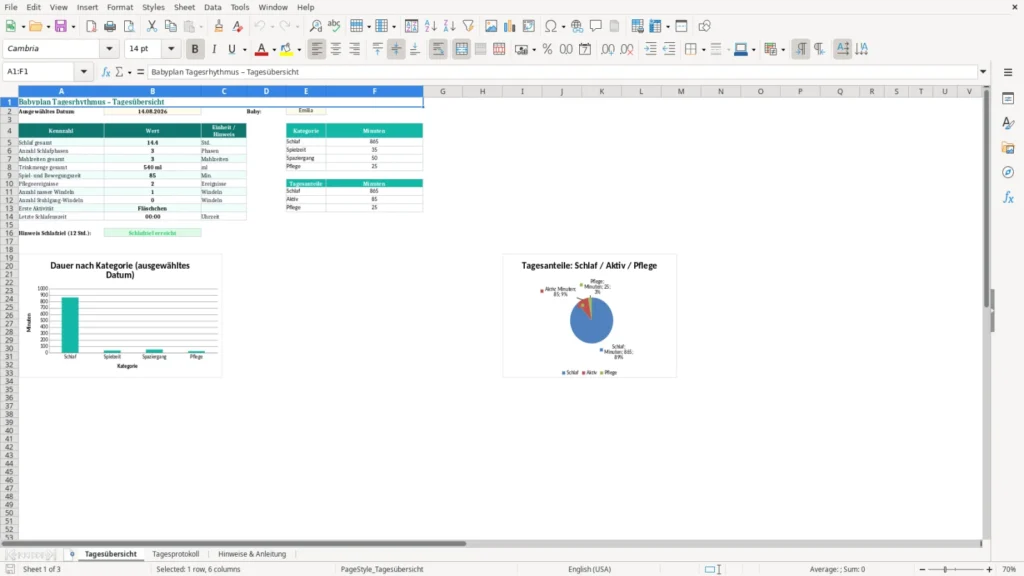Sort the selection in ascending order
The height and width of the screenshot is (576, 1024).
pos(430,26)
